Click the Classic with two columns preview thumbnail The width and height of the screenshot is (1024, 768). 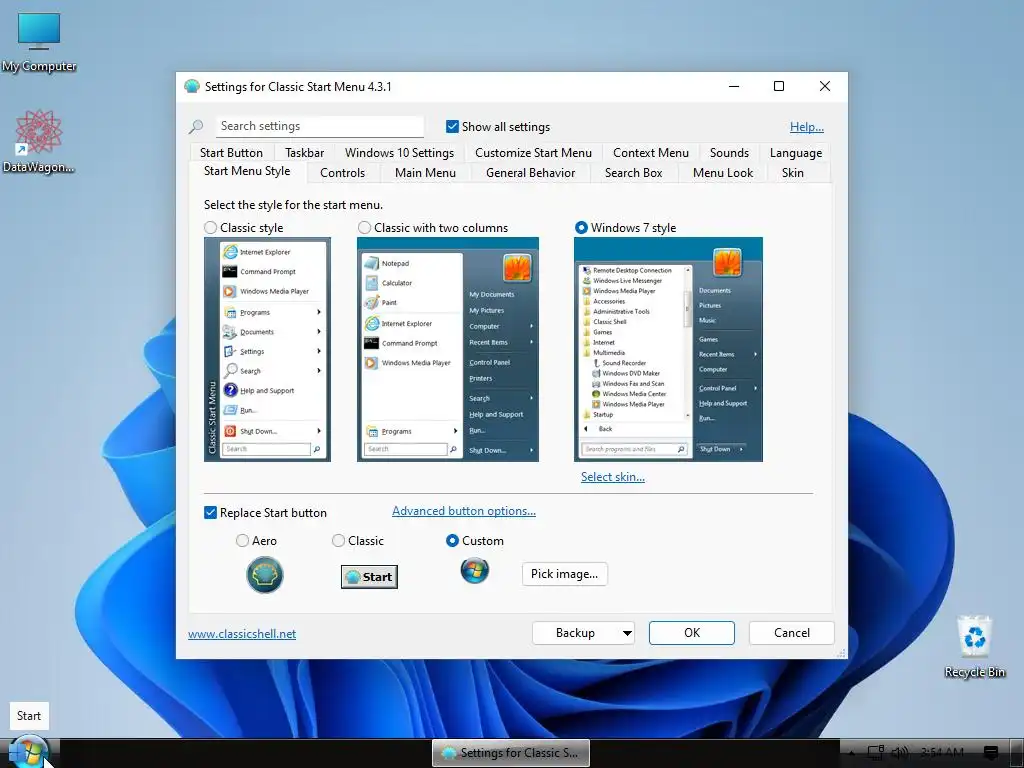448,349
